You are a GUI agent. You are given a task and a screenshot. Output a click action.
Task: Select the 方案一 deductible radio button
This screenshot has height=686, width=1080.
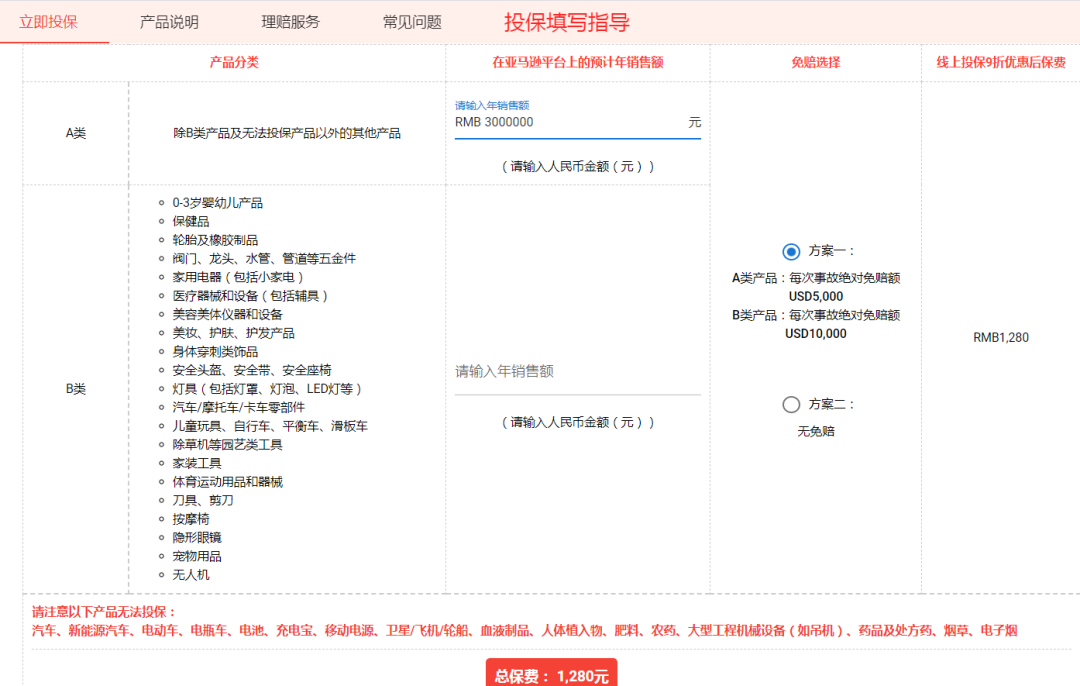point(791,251)
